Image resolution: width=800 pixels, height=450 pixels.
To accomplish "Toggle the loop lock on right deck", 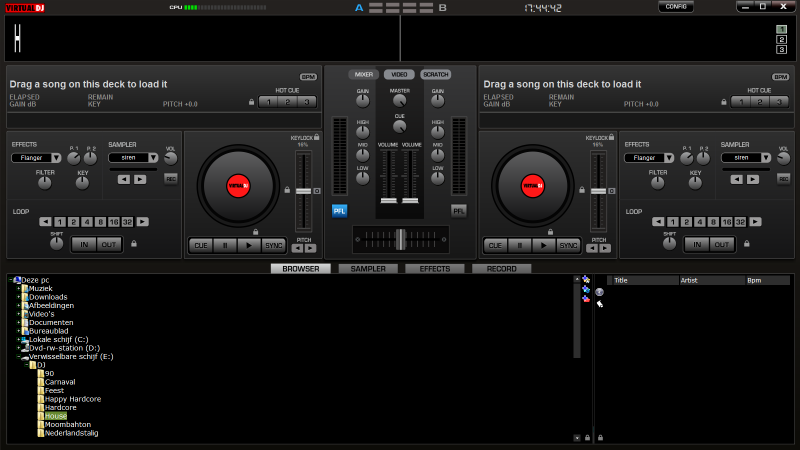I will click(x=746, y=244).
